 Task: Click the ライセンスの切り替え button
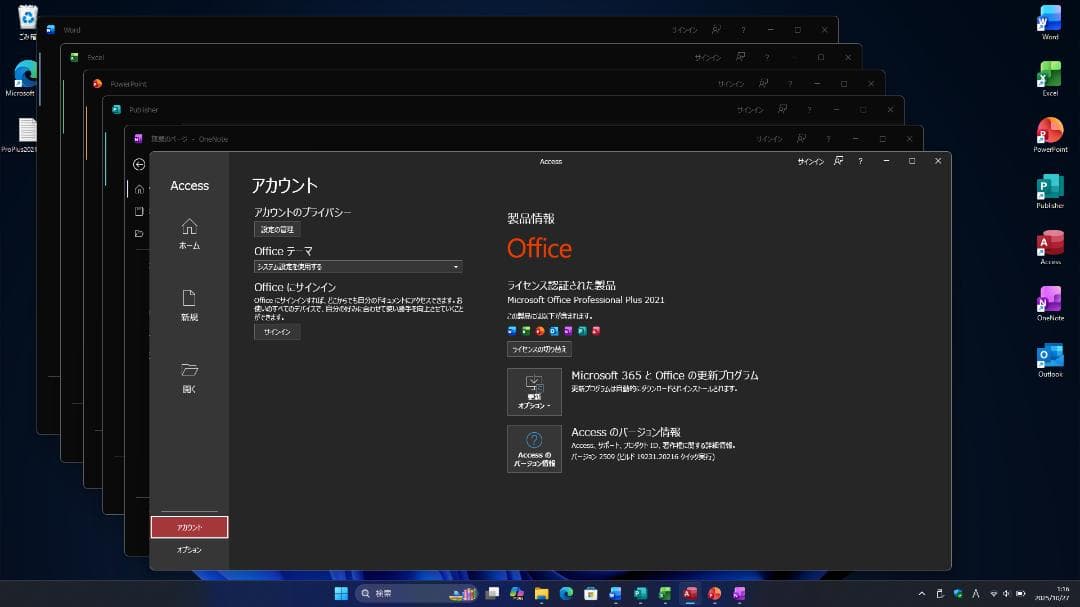[537, 349]
